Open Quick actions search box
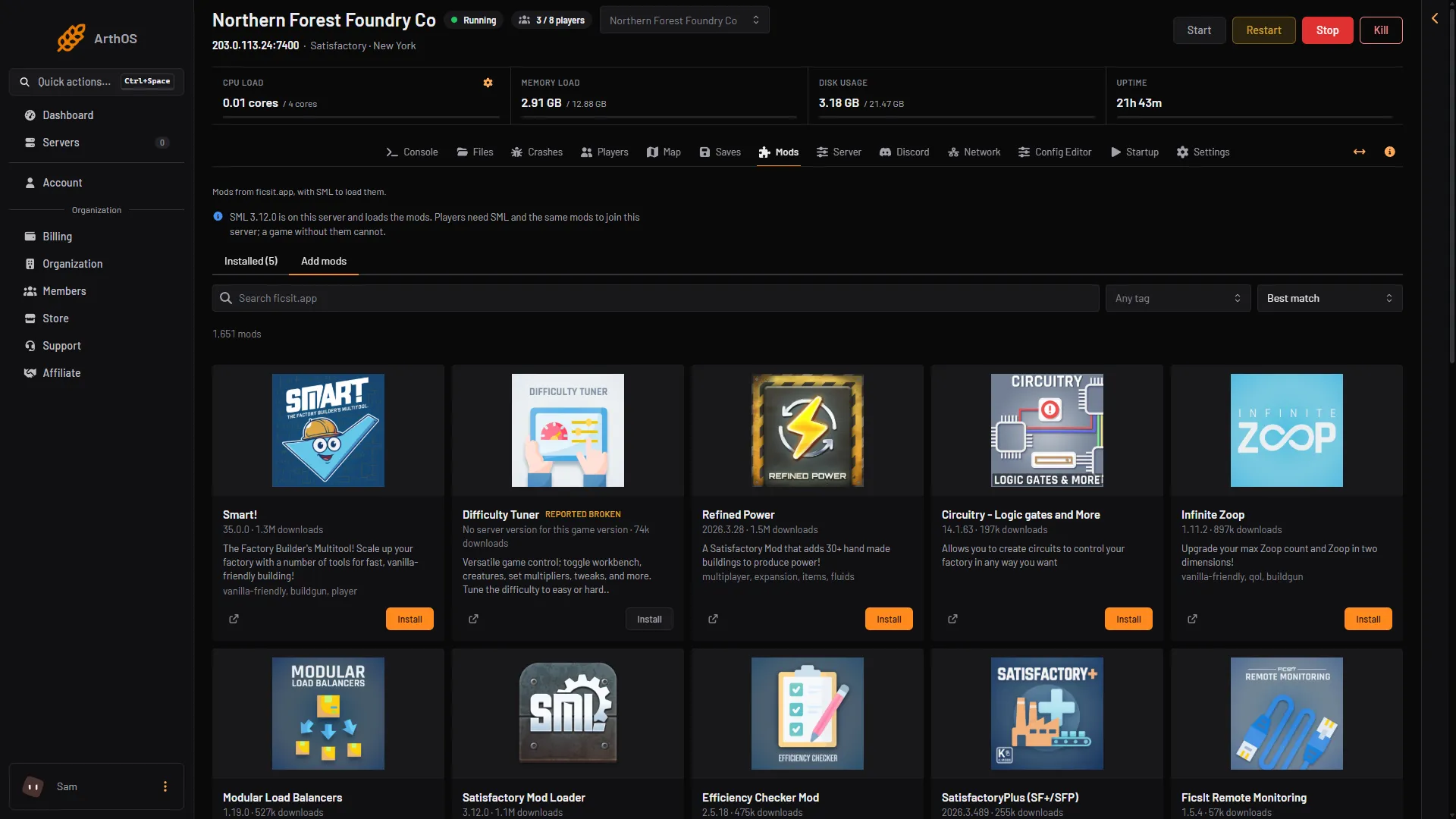Image resolution: width=1456 pixels, height=819 pixels. point(96,82)
